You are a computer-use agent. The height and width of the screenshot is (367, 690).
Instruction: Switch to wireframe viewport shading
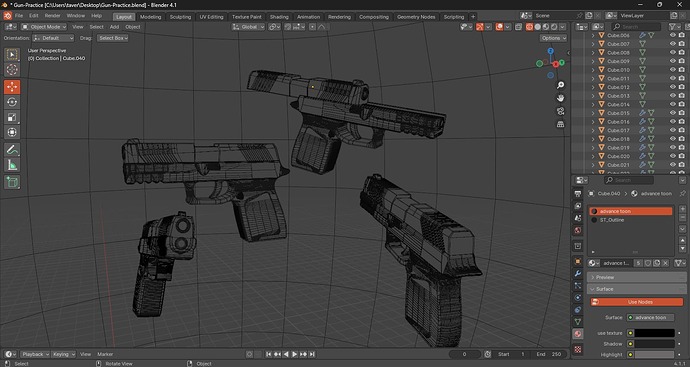click(529, 27)
